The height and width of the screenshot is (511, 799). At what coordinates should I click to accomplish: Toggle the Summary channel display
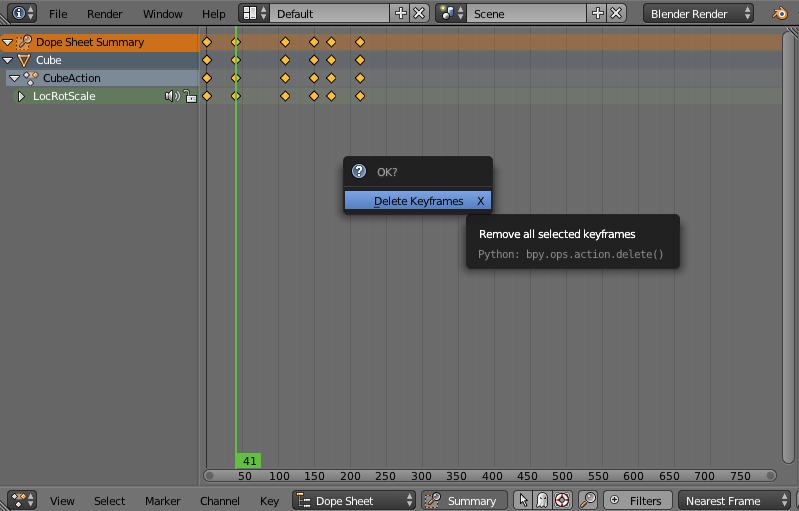click(464, 500)
